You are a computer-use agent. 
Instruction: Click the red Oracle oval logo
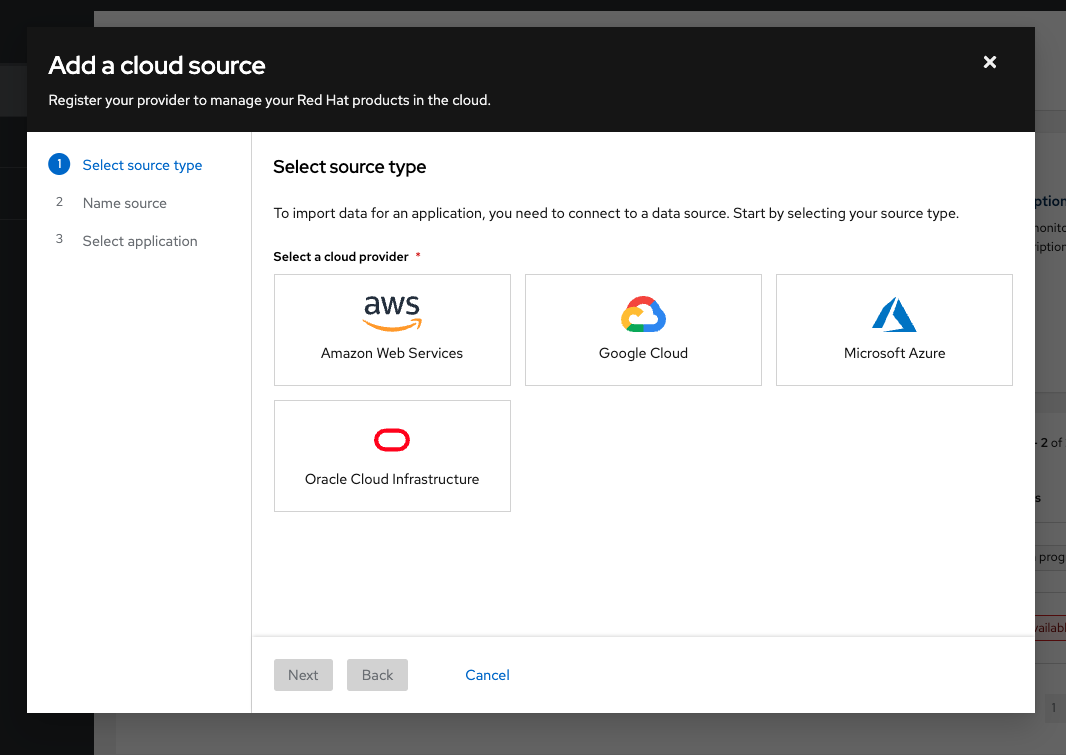tap(392, 440)
